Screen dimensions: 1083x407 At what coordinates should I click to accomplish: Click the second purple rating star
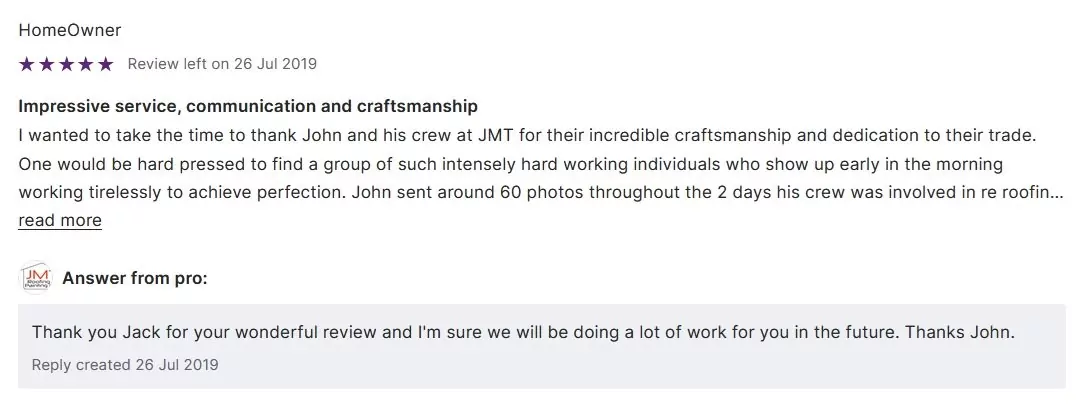coord(46,64)
